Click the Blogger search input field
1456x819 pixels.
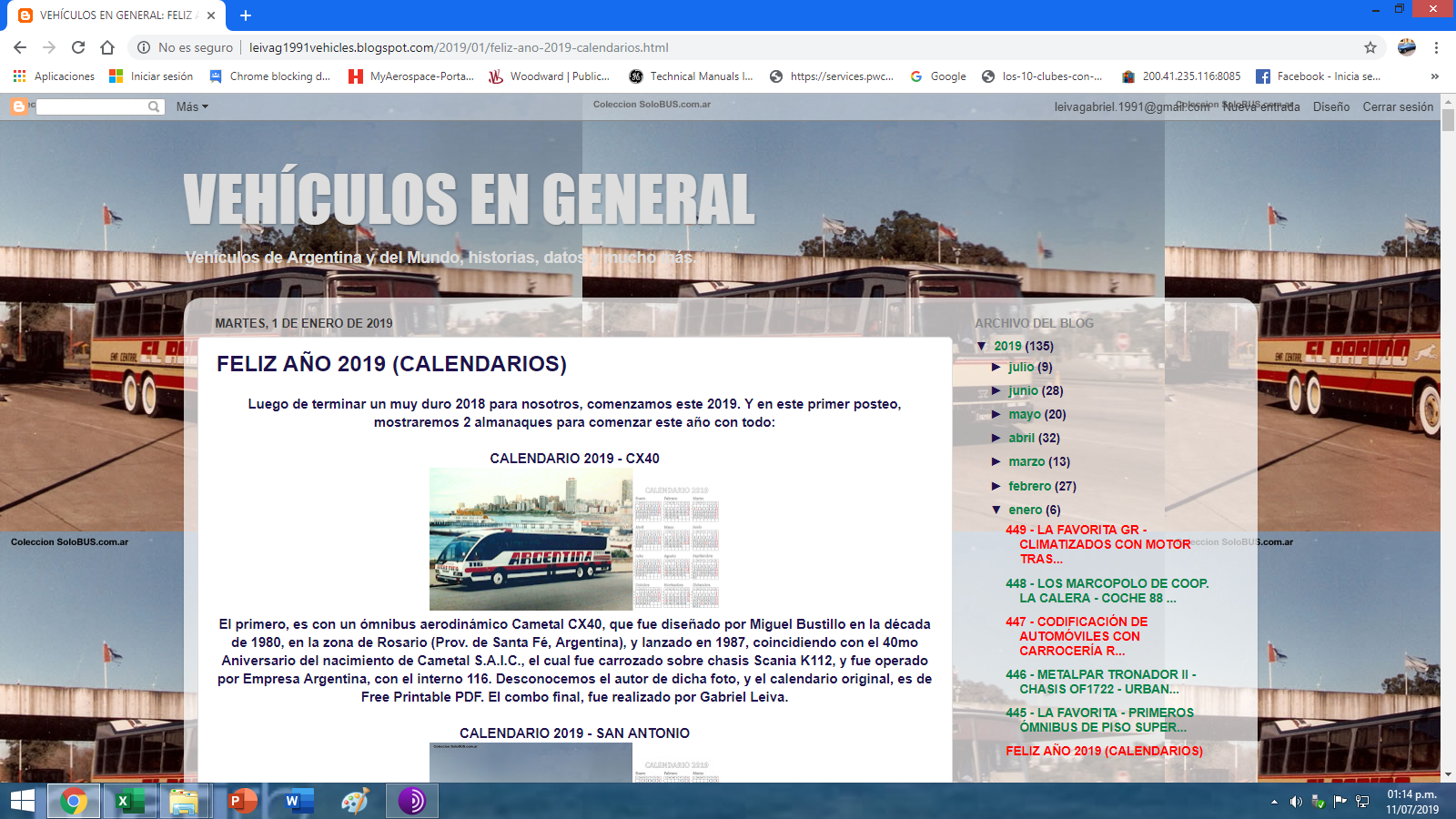[91, 106]
